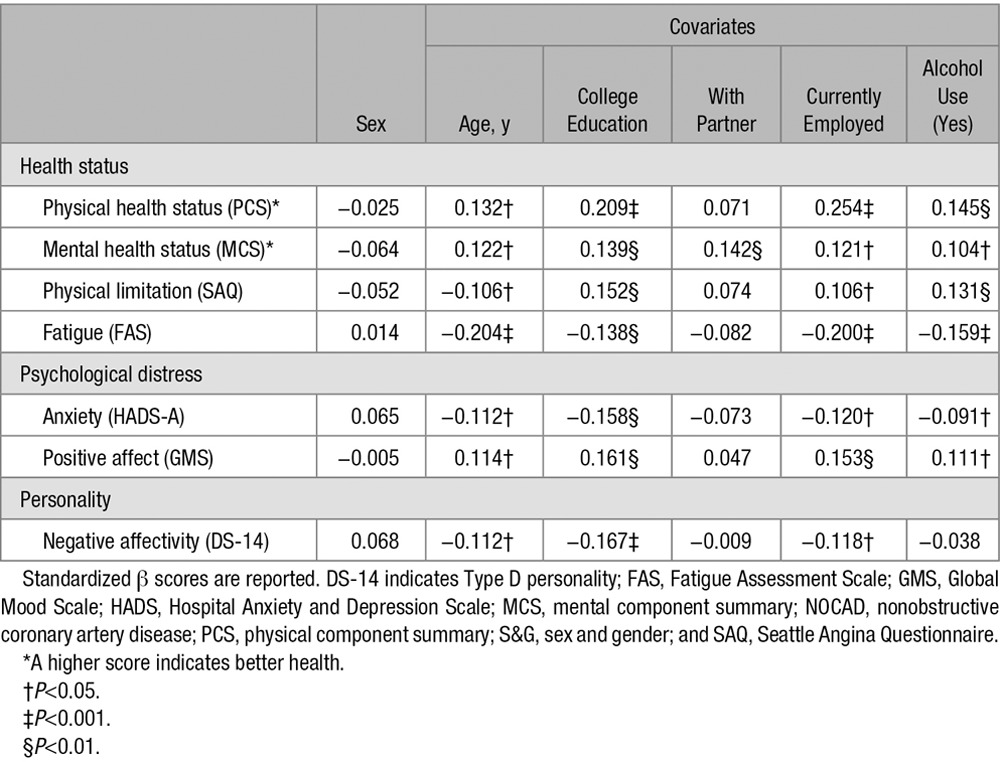Image resolution: width=1000 pixels, height=762 pixels.
Task: Click the Negative affectivity (DS-14) row label
Action: [156, 541]
